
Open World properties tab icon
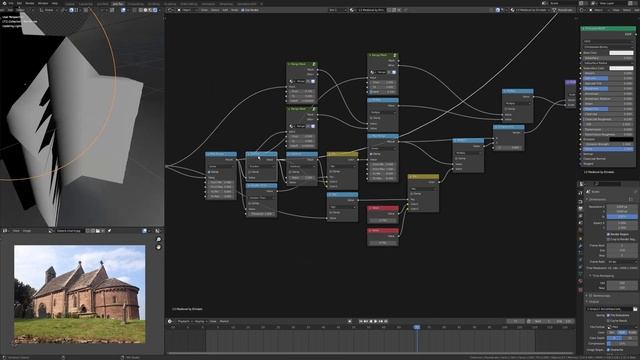tap(580, 230)
